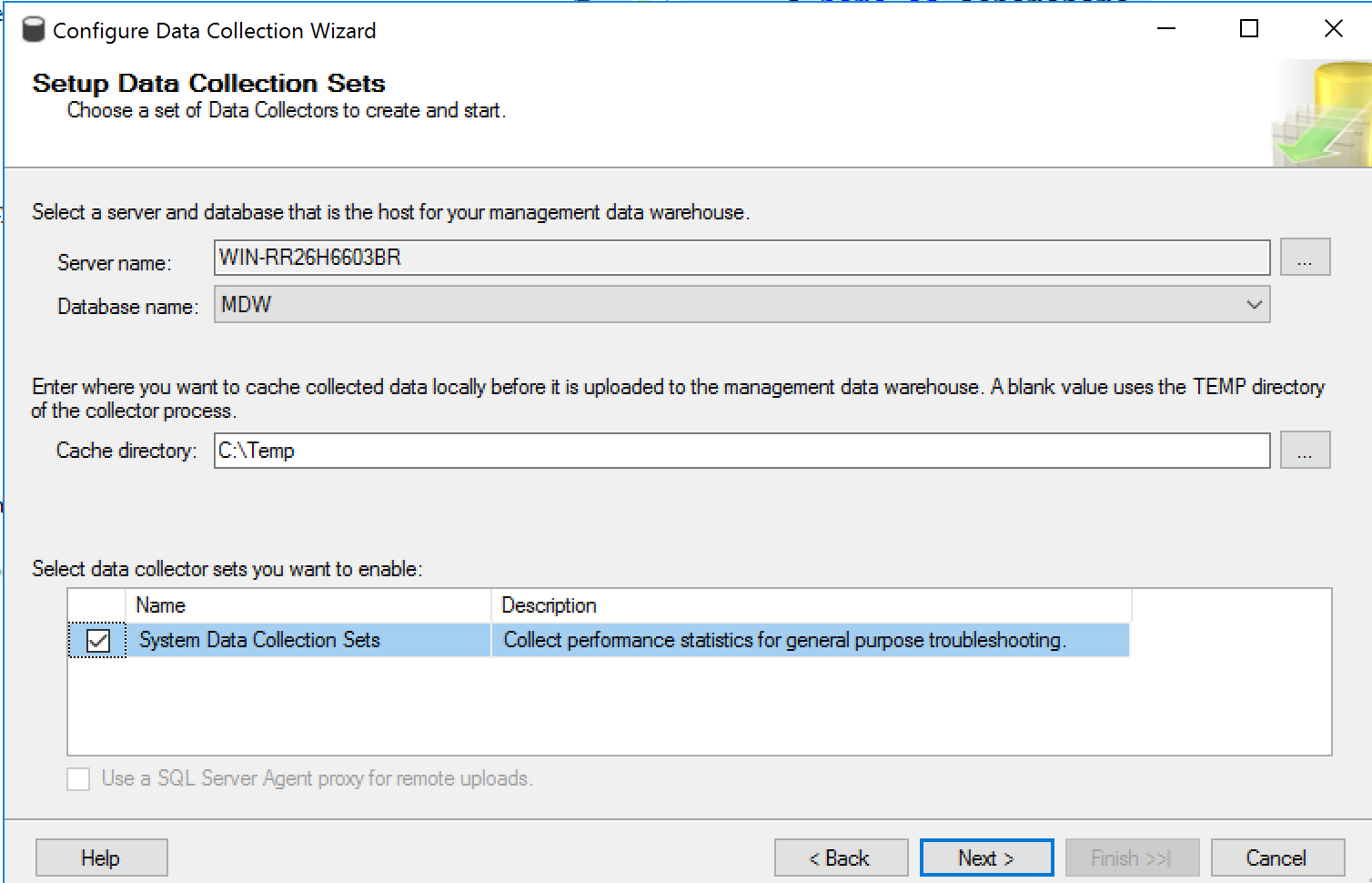Click the Name column header
This screenshot has width=1372, height=883.
point(308,605)
